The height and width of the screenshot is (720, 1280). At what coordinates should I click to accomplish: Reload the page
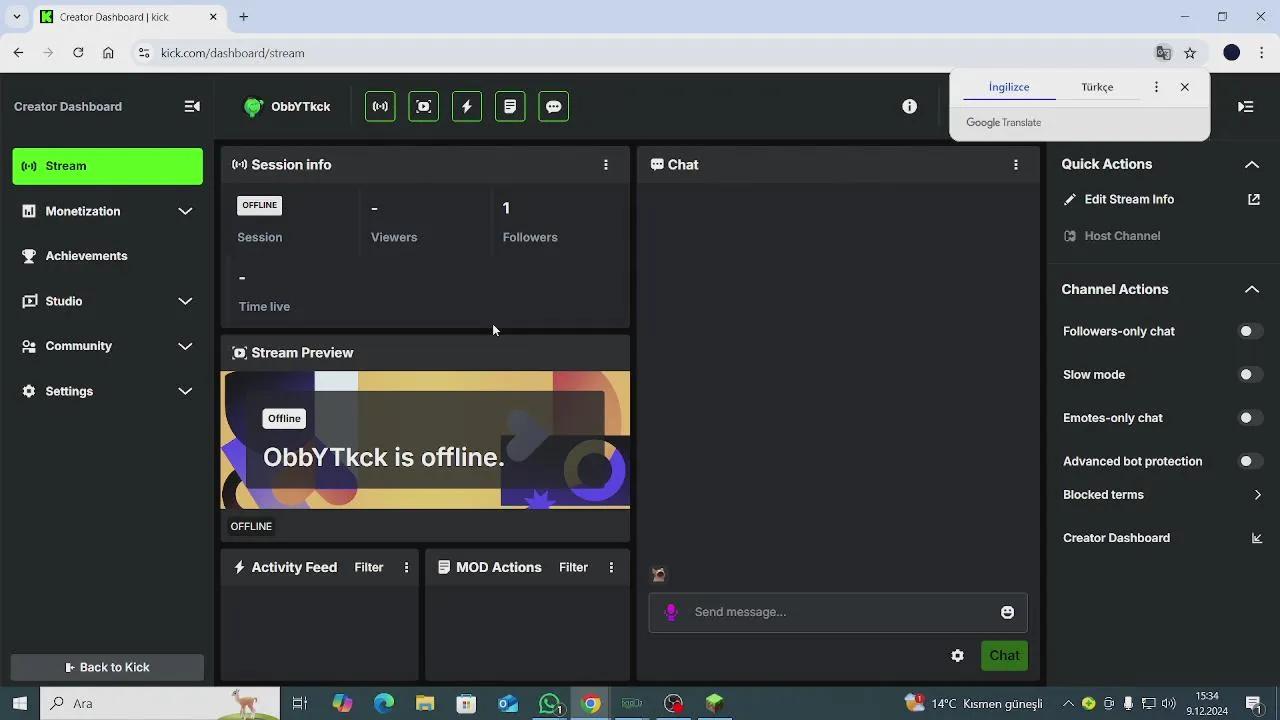pos(78,53)
